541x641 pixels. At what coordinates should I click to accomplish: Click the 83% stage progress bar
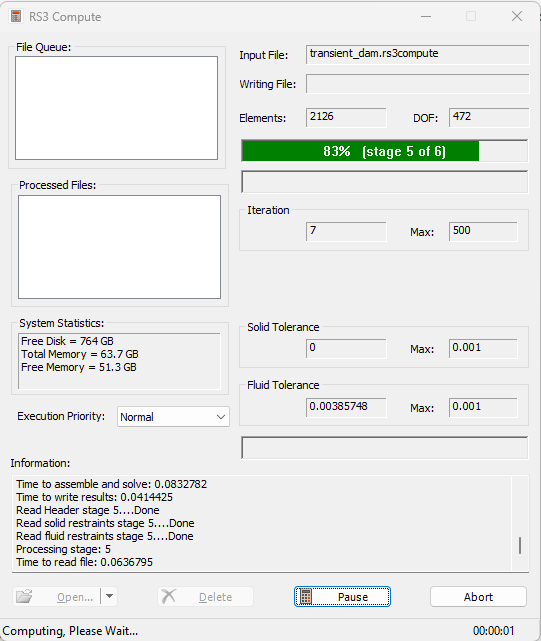coord(384,151)
